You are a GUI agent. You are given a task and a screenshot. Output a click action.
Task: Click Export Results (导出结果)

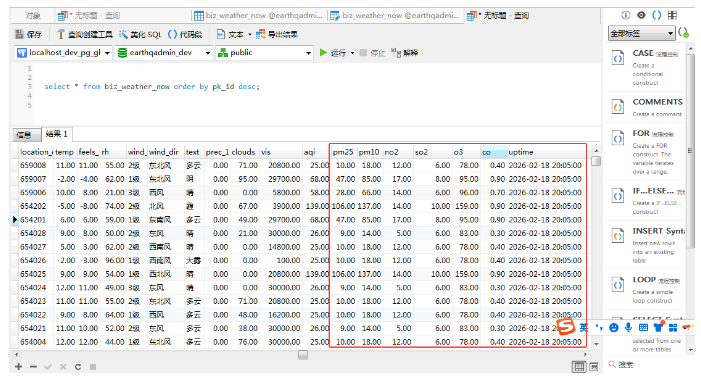(x=277, y=34)
